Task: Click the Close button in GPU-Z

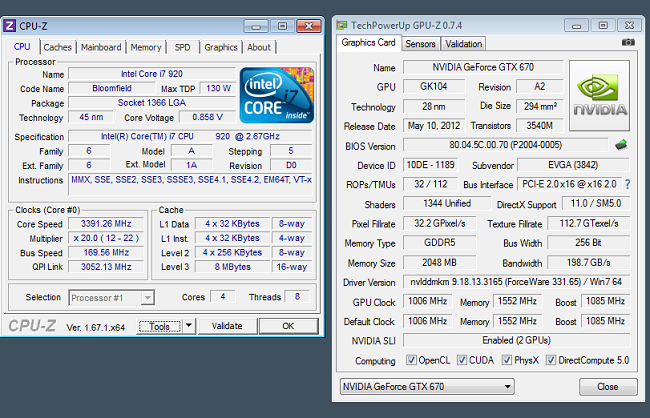Action: (x=608, y=386)
